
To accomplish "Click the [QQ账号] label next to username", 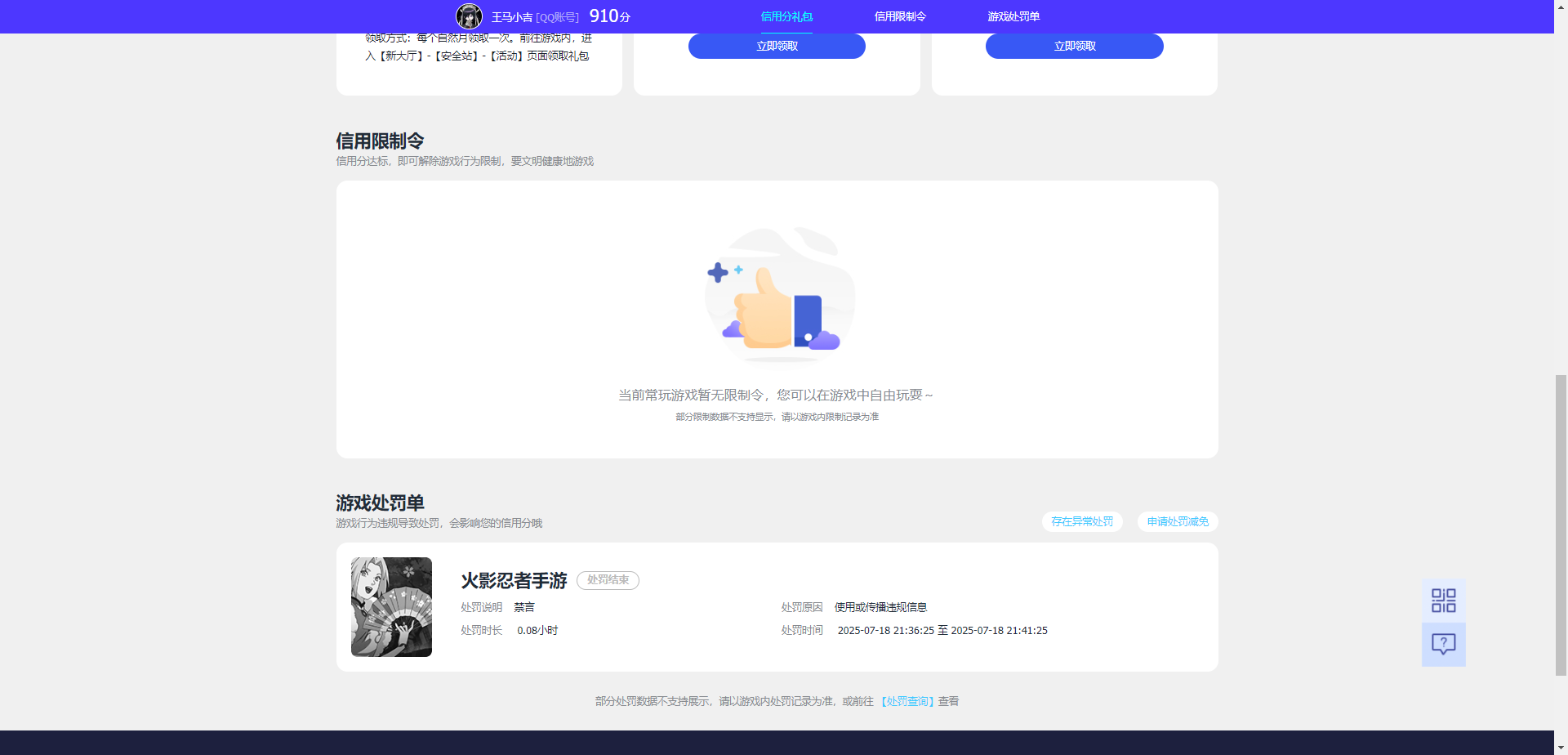I will coord(557,15).
